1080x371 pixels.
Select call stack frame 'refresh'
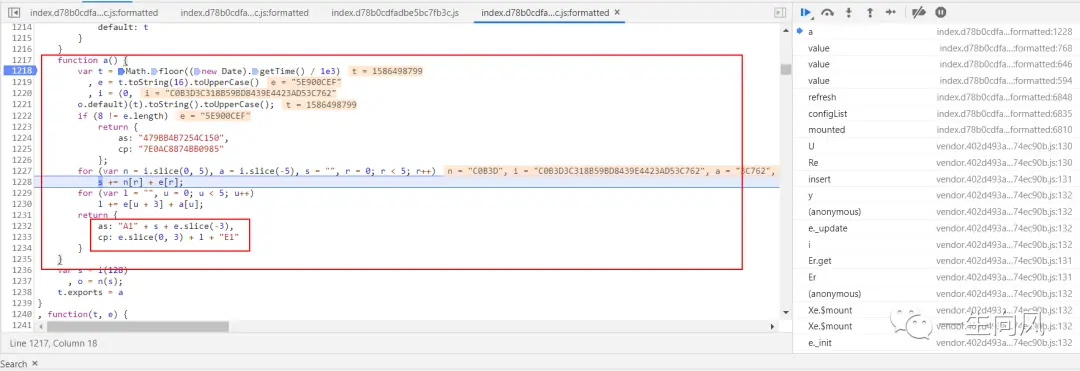[x=937, y=97]
